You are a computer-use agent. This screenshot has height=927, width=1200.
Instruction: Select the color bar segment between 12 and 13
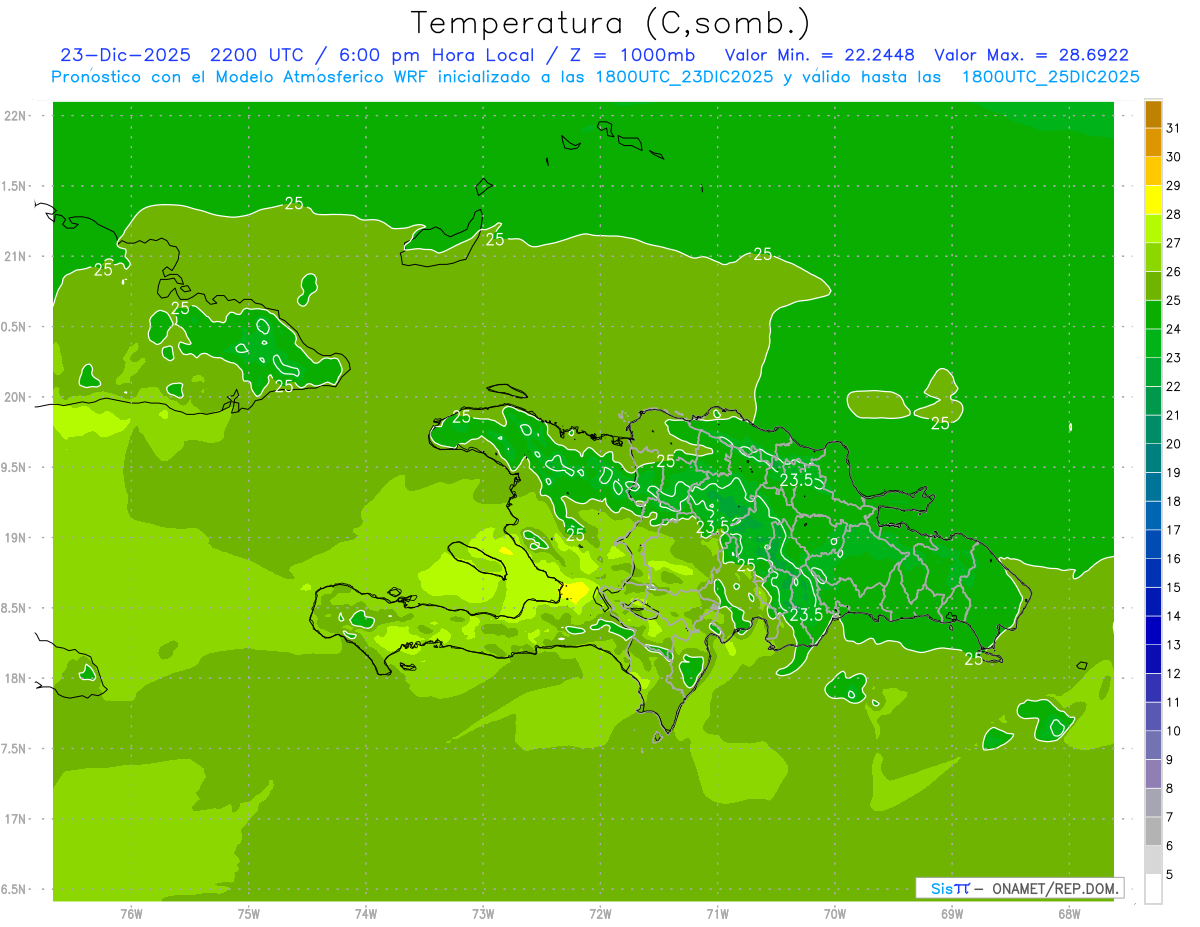click(x=1153, y=659)
